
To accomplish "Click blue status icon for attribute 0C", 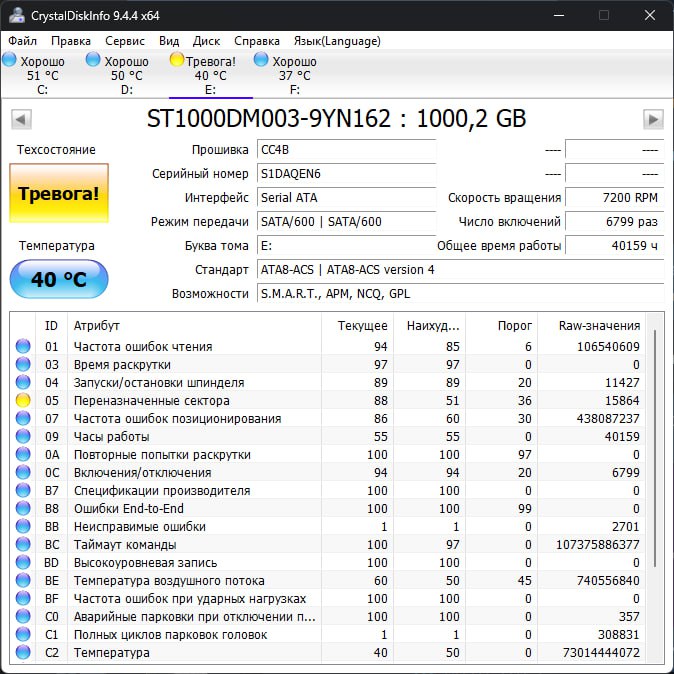I will pyautogui.click(x=23, y=472).
